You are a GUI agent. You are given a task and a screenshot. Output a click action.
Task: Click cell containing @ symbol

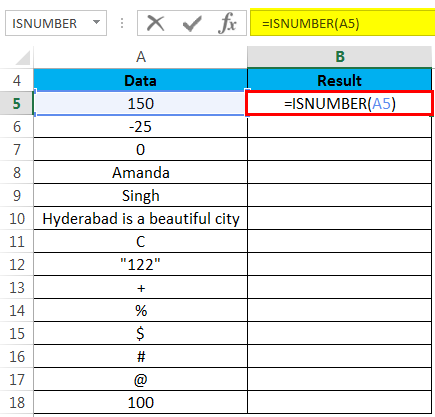[141, 379]
